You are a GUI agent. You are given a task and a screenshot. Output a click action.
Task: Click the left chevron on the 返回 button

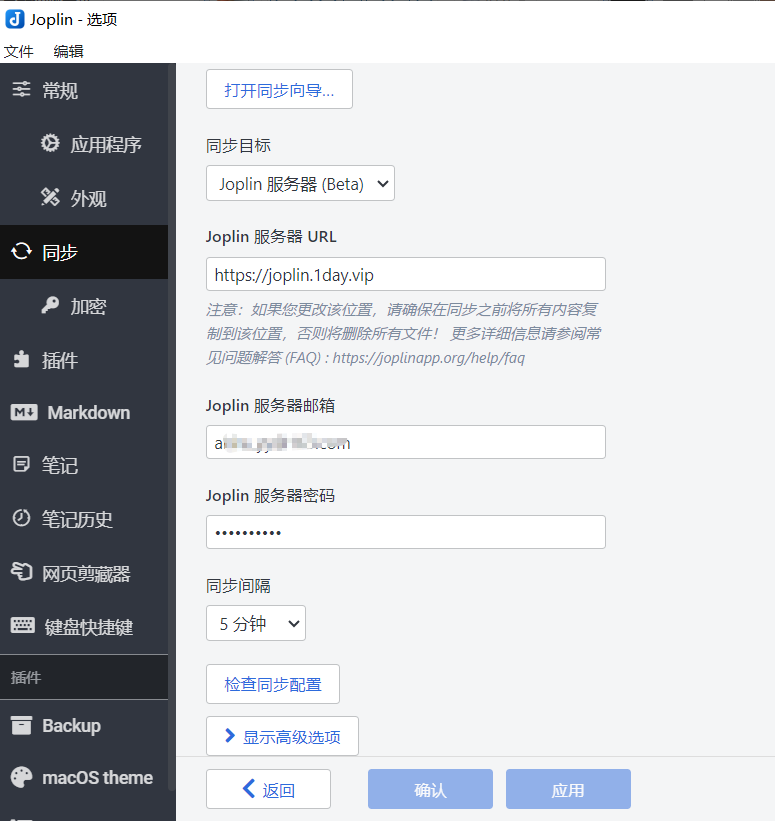tap(249, 788)
